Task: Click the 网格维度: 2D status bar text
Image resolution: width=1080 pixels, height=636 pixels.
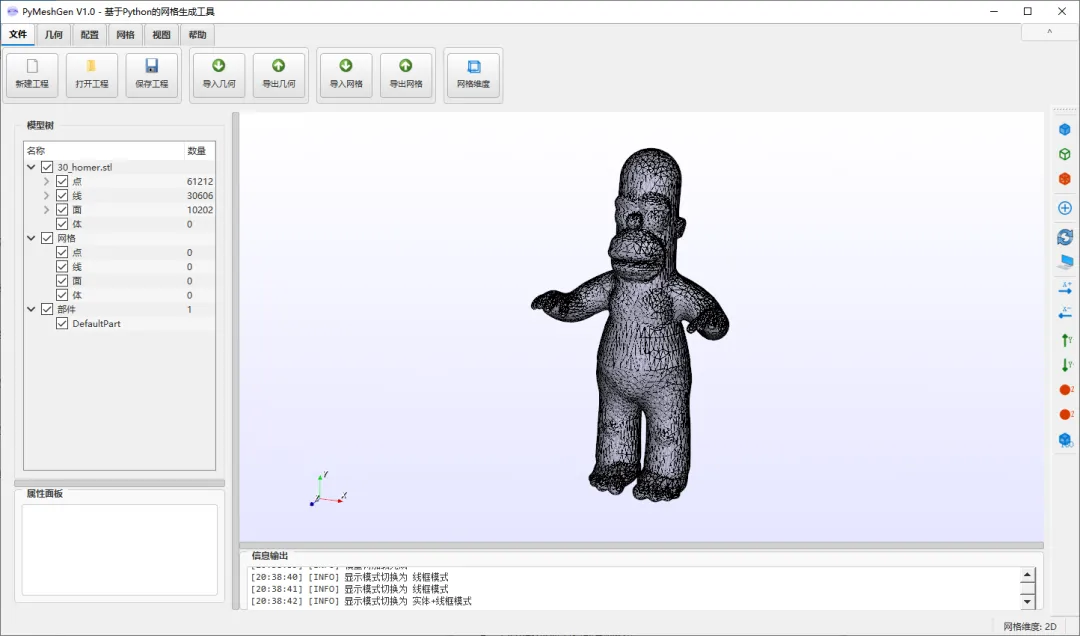Action: click(x=1030, y=626)
